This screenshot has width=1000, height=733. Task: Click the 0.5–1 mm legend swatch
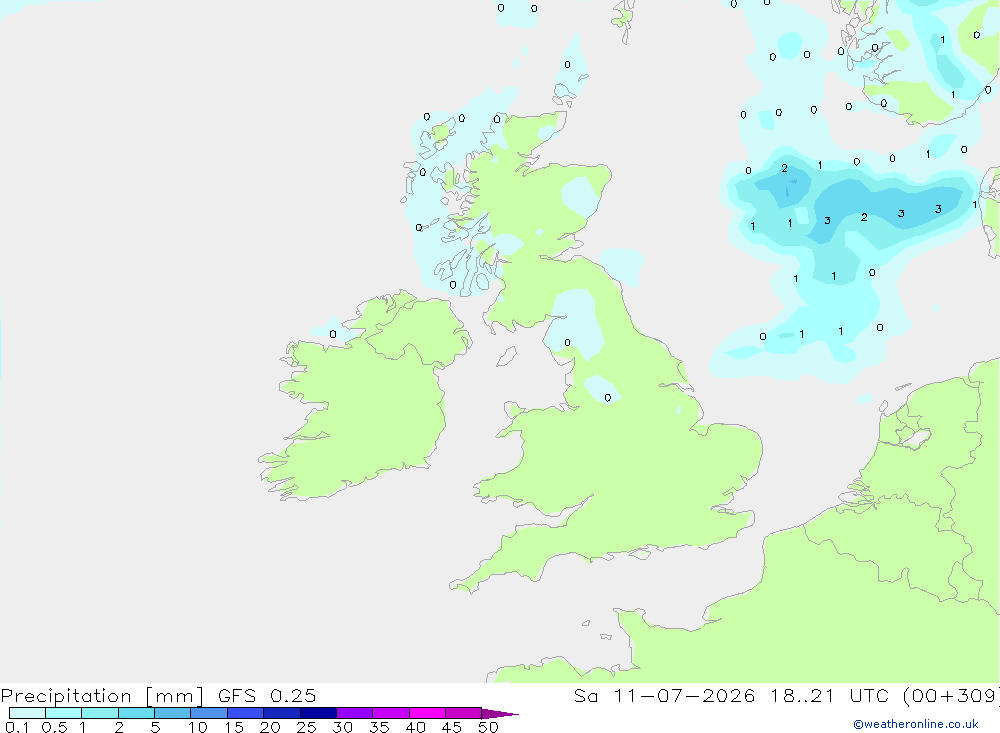point(64,713)
